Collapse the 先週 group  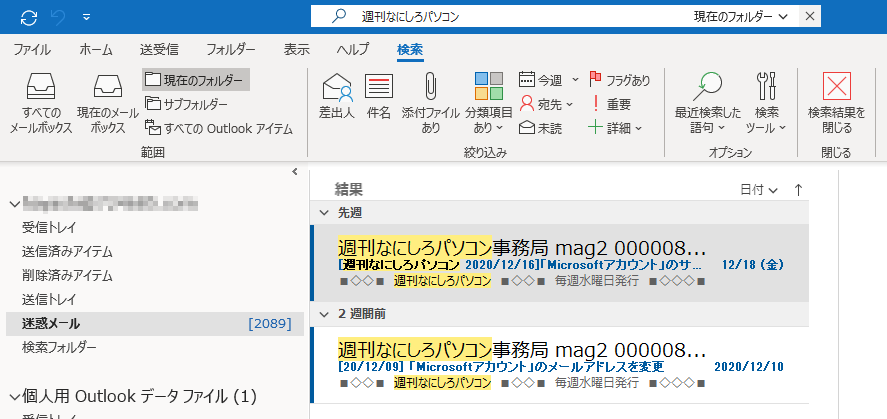pos(324,213)
